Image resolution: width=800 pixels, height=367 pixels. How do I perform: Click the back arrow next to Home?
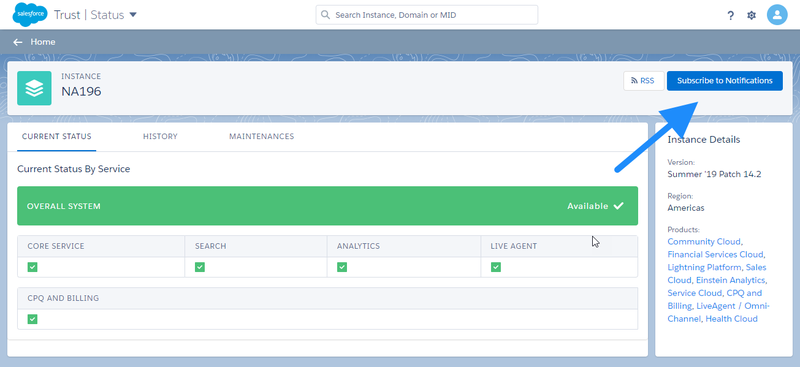click(x=18, y=42)
